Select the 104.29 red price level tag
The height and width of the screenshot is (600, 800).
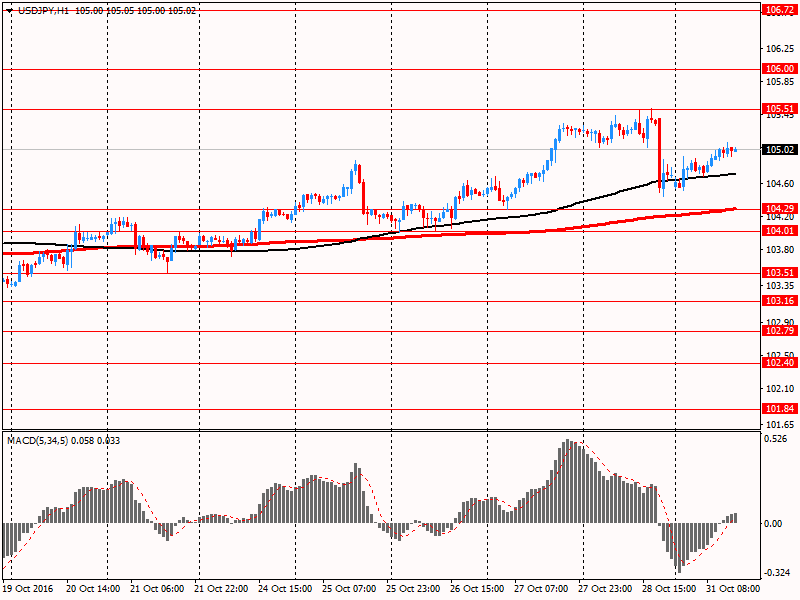point(778,208)
